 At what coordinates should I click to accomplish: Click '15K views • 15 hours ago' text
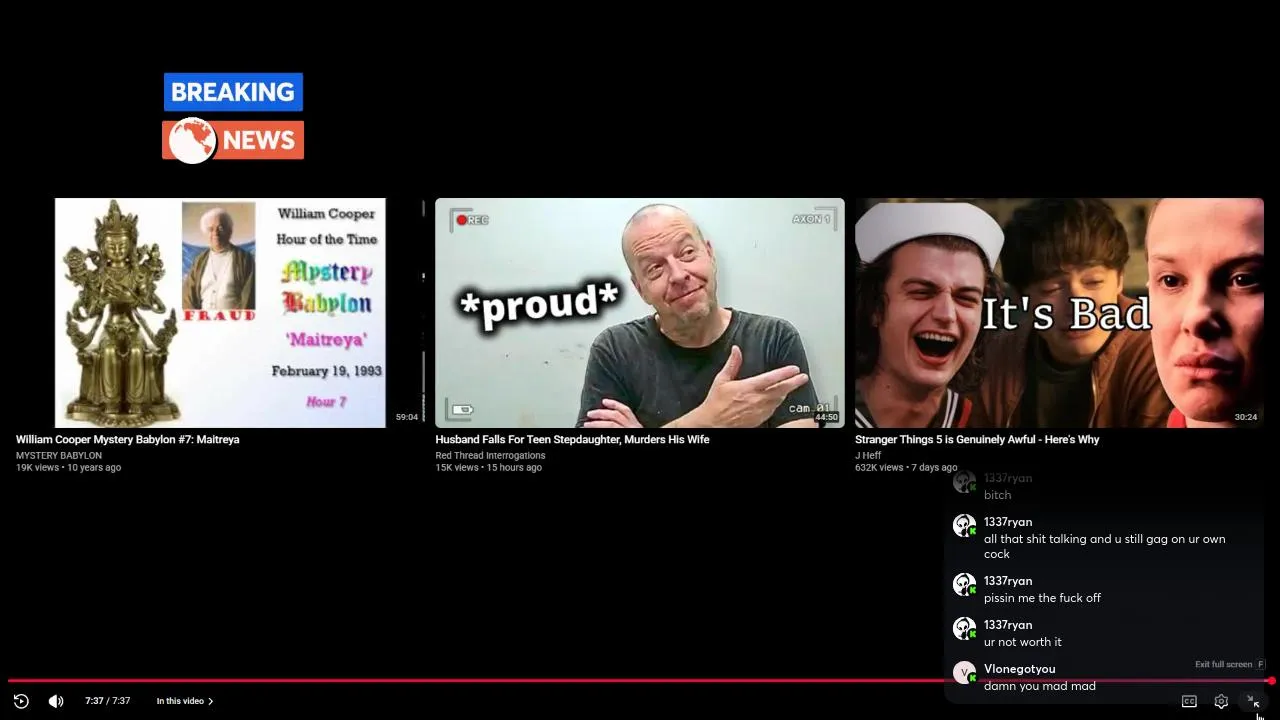(489, 467)
